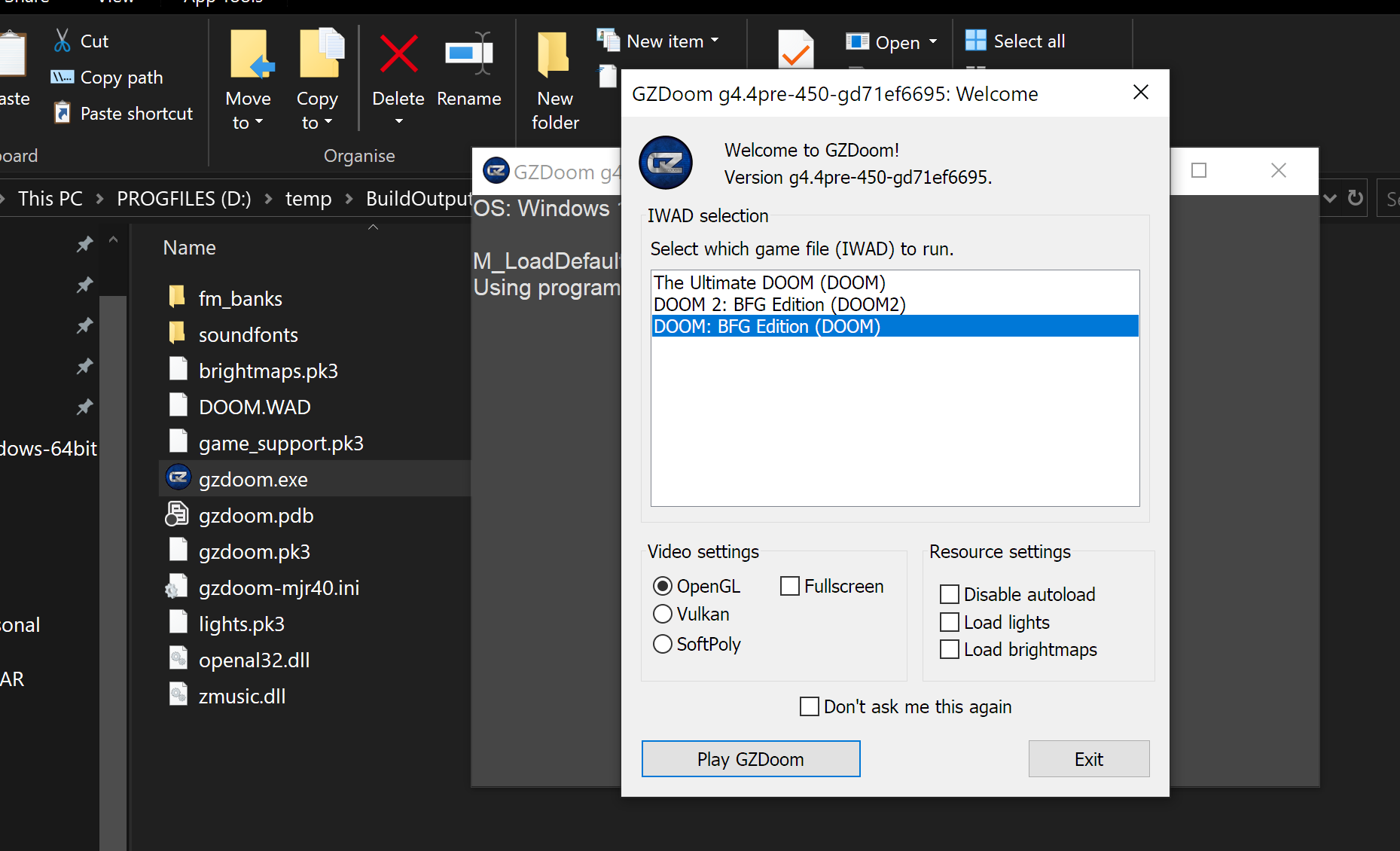Check the Load brightmaps option
The height and width of the screenshot is (851, 1400).
click(x=950, y=649)
